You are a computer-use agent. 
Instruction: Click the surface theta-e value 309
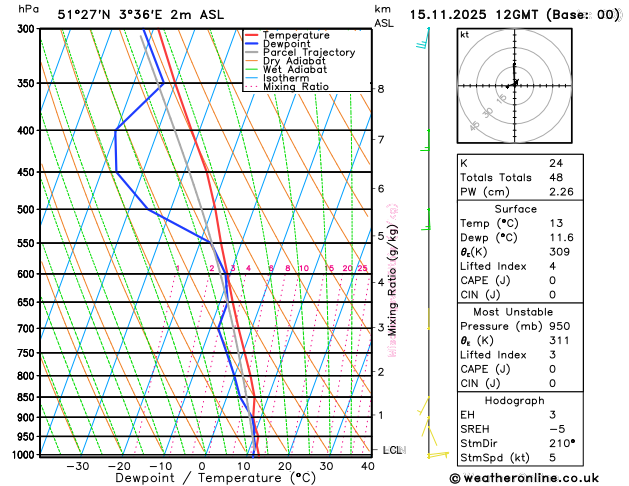click(560, 252)
